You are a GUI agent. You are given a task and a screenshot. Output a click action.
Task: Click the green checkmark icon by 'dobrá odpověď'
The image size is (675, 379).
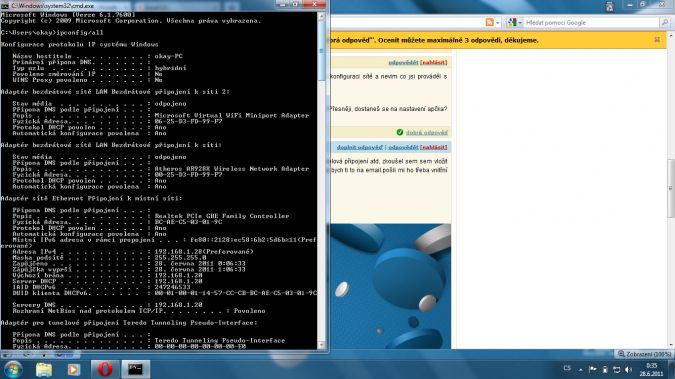point(399,132)
